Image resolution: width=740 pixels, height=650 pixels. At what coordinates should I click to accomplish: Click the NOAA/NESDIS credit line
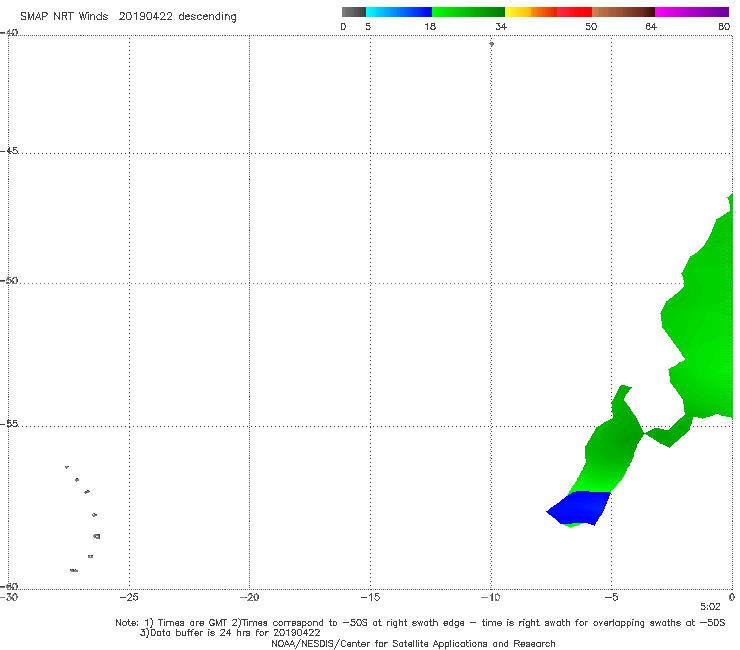[x=413, y=643]
